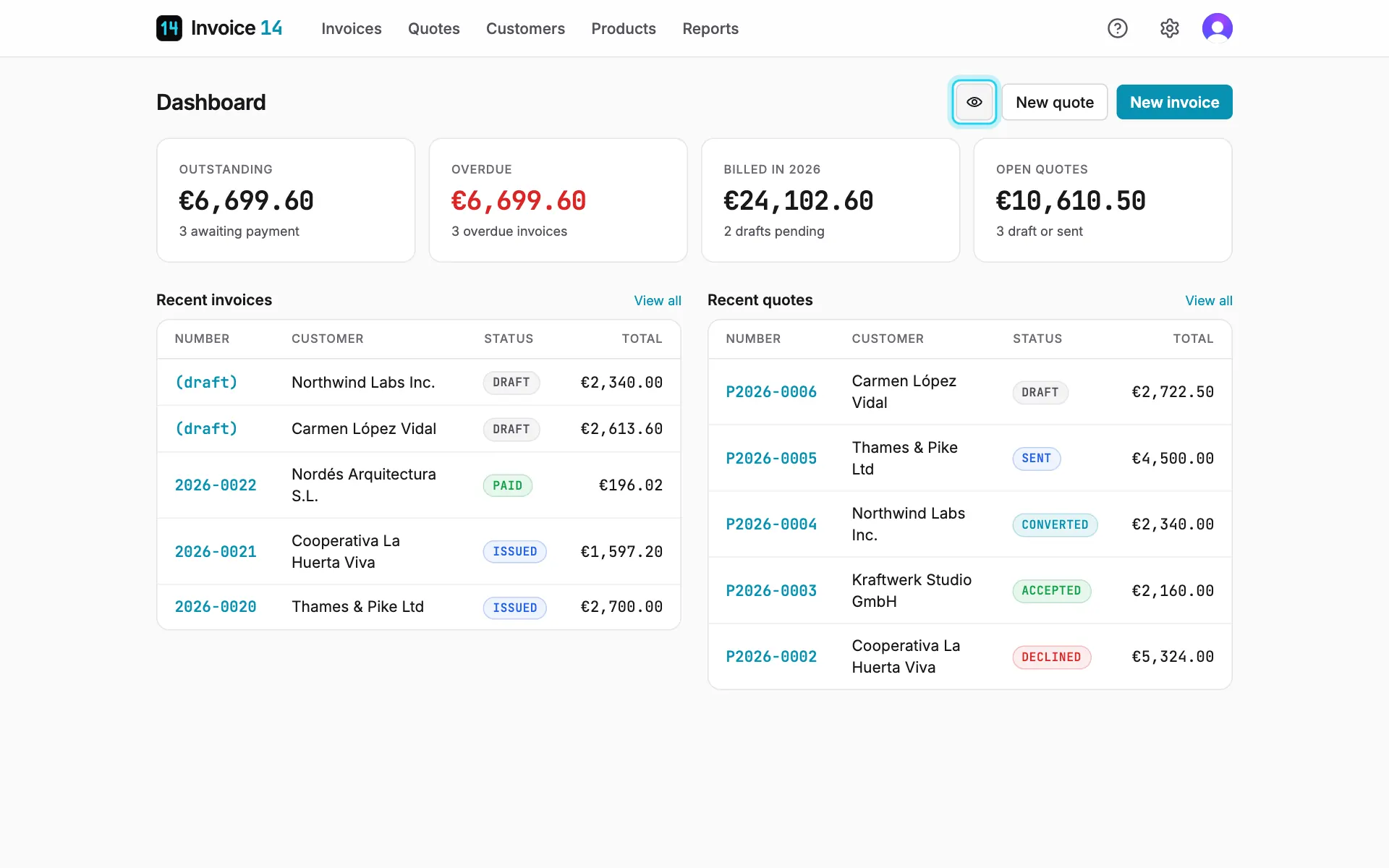Open invoice 2026-0022
Image resolution: width=1389 pixels, height=868 pixels.
(x=216, y=485)
